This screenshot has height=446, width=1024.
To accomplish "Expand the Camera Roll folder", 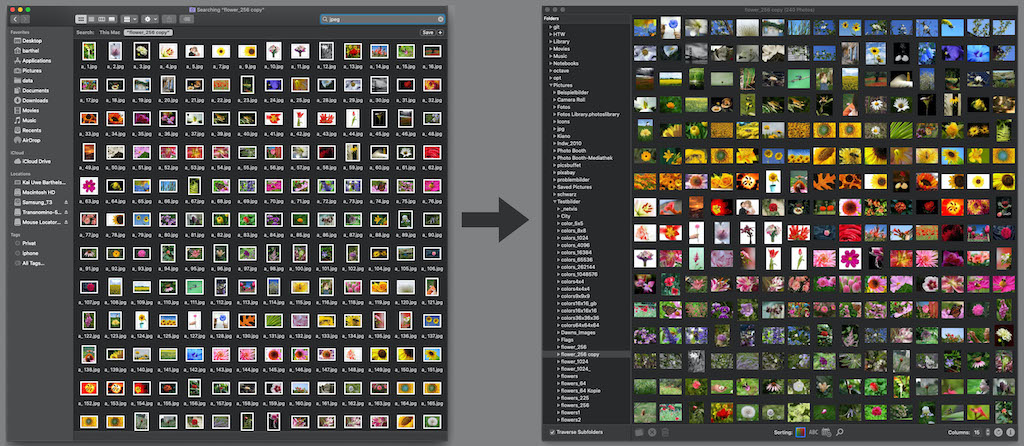I will (x=555, y=99).
